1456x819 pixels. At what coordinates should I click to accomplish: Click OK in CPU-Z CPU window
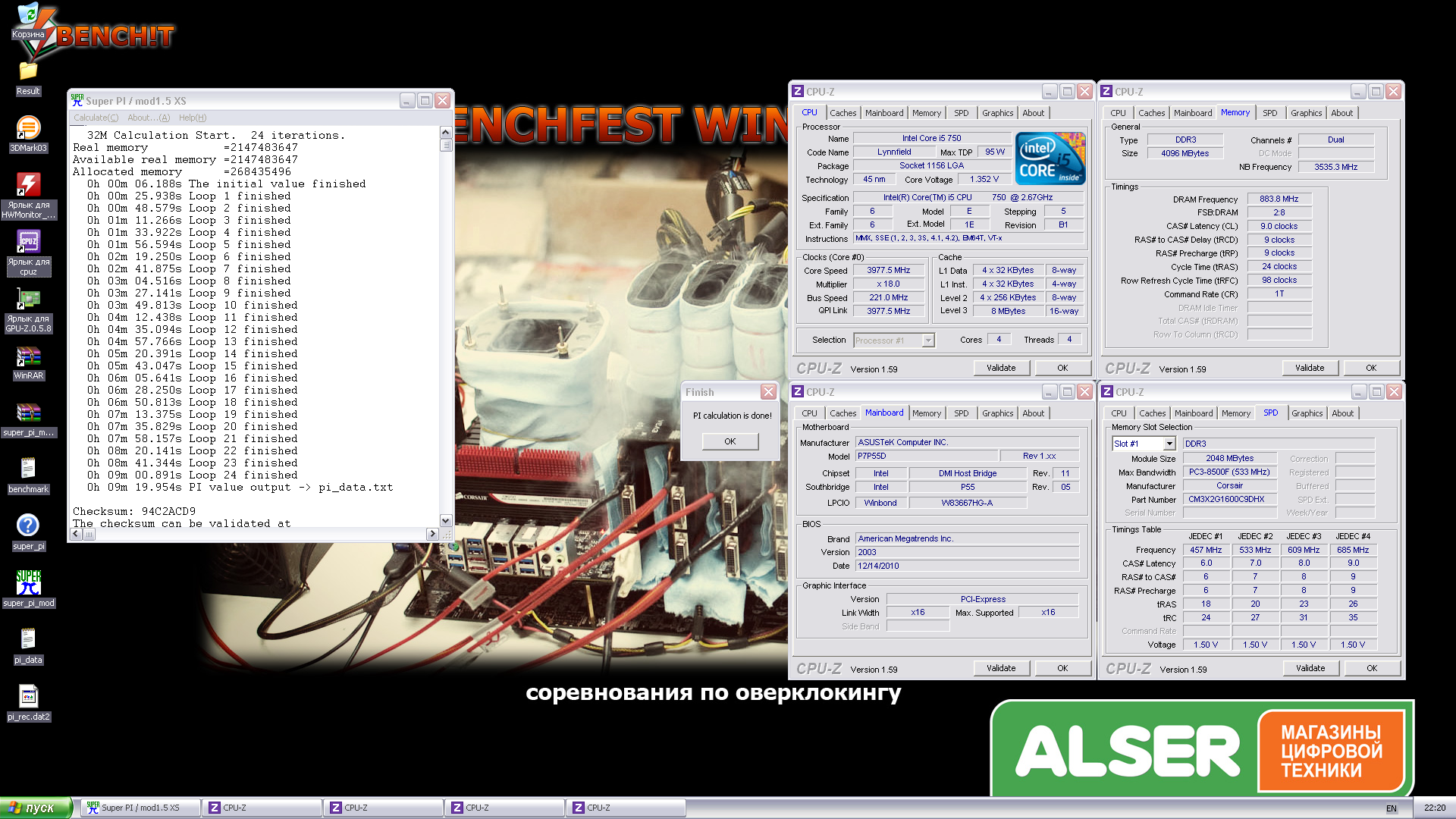coord(1062,368)
